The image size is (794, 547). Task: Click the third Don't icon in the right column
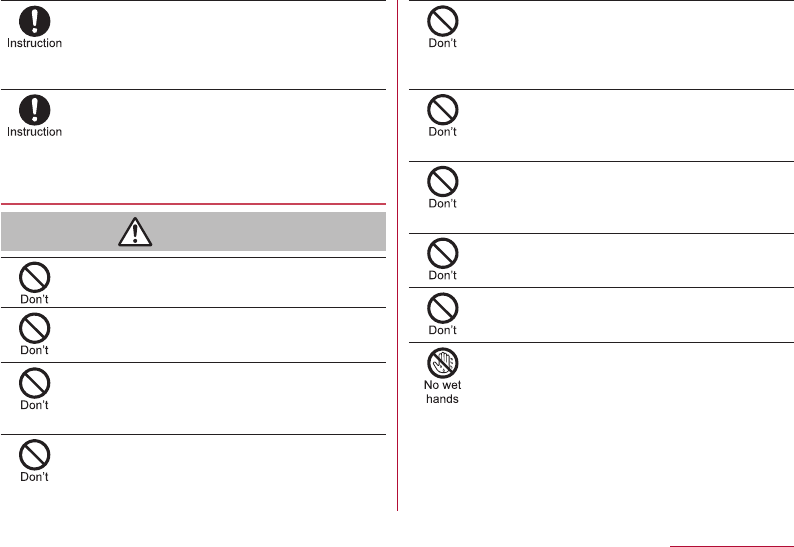click(443, 181)
